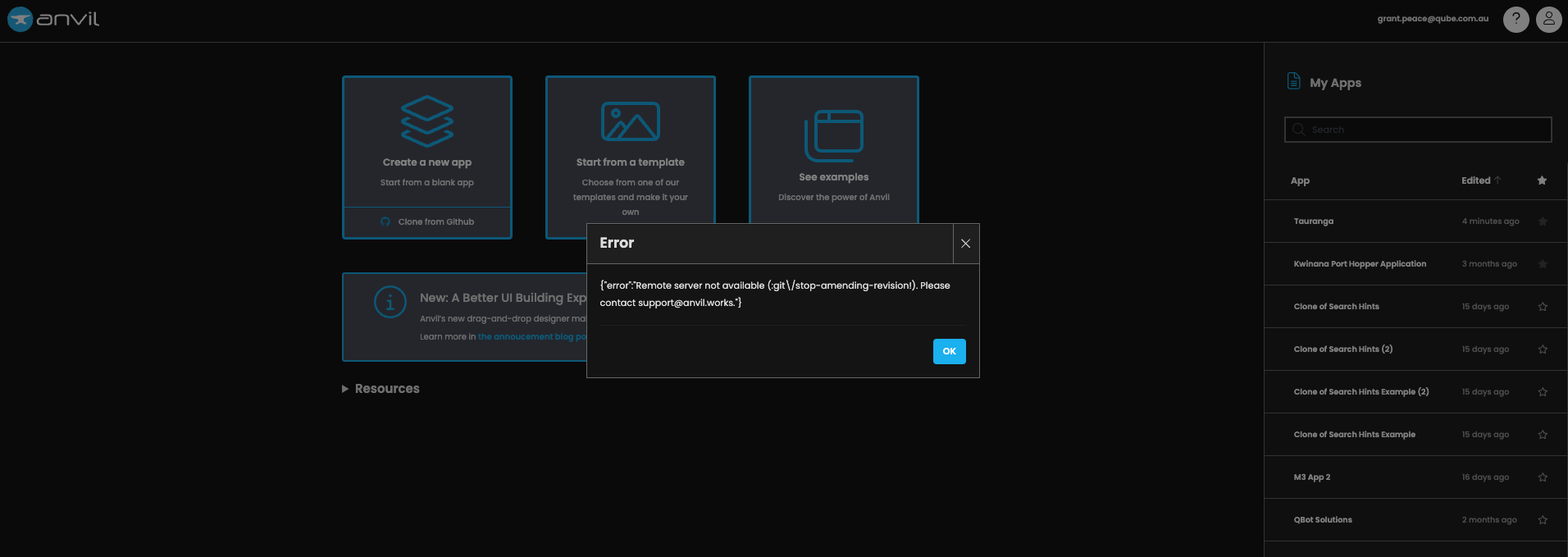Close the Error dialog with the X

(x=966, y=244)
